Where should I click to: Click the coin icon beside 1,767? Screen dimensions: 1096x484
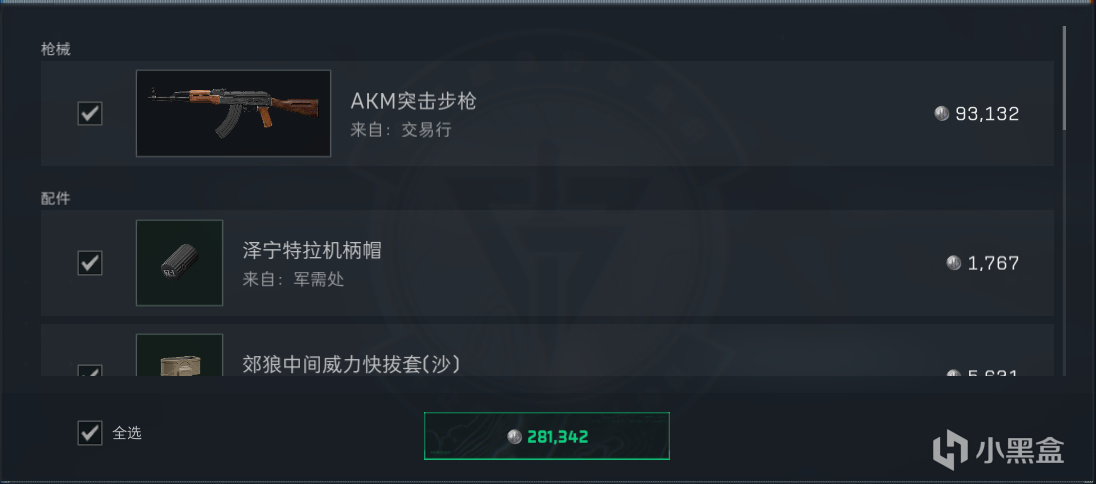pos(953,263)
